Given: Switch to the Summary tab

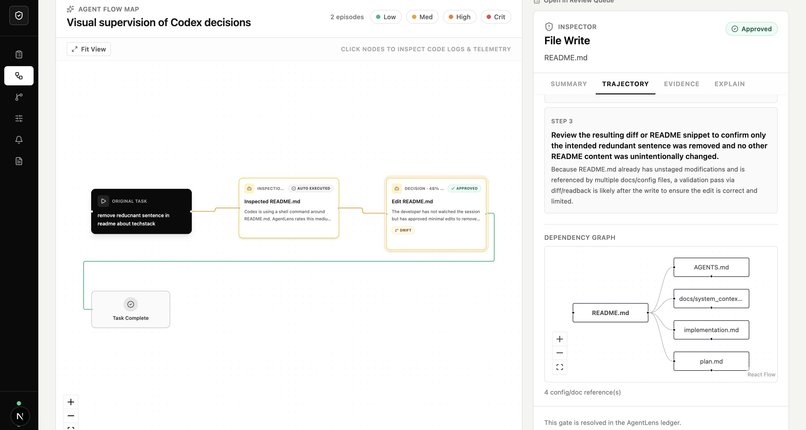Looking at the screenshot, I should click(x=569, y=84).
